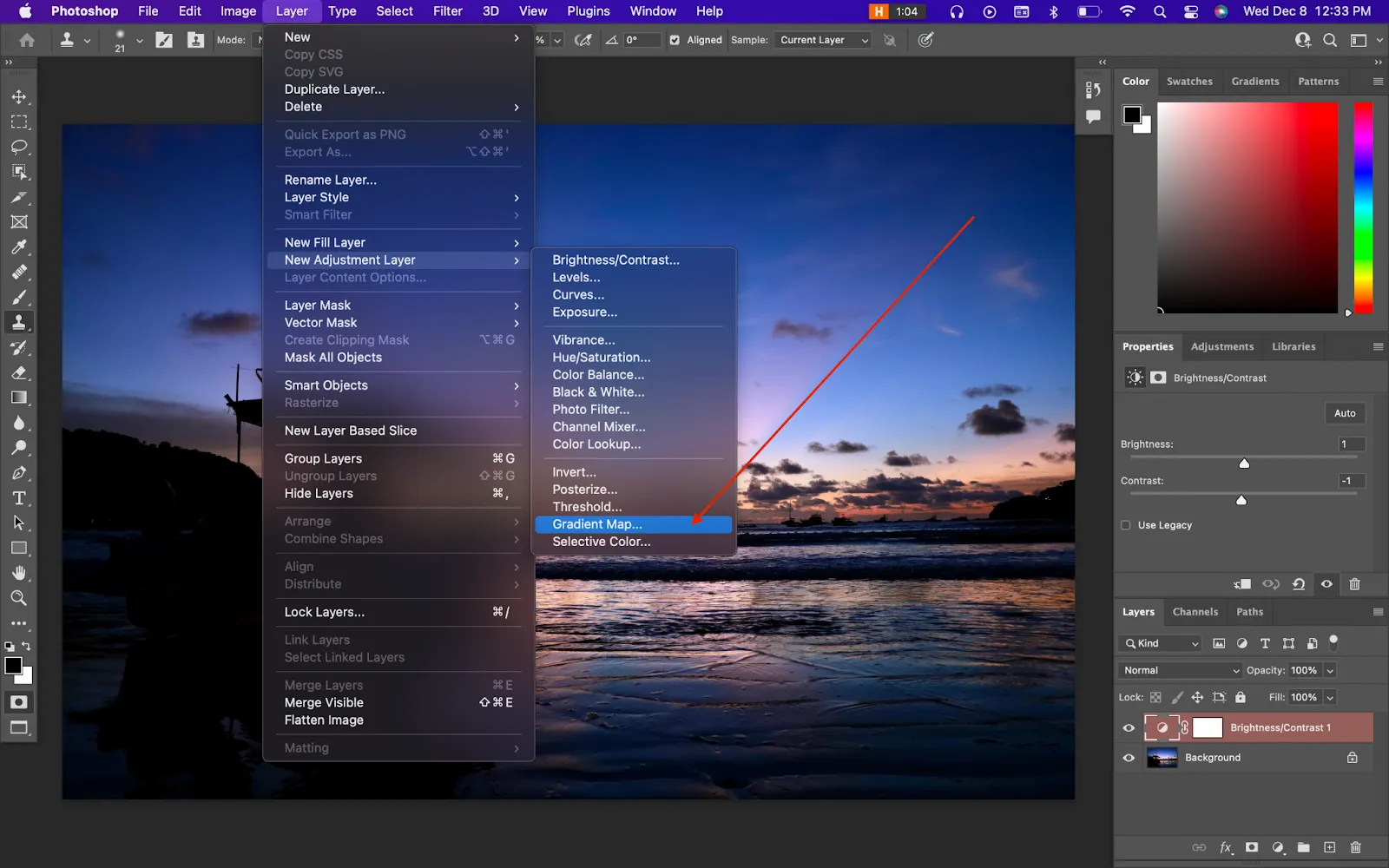Select the Horizontal Type tool
This screenshot has width=1389, height=868.
pos(19,498)
